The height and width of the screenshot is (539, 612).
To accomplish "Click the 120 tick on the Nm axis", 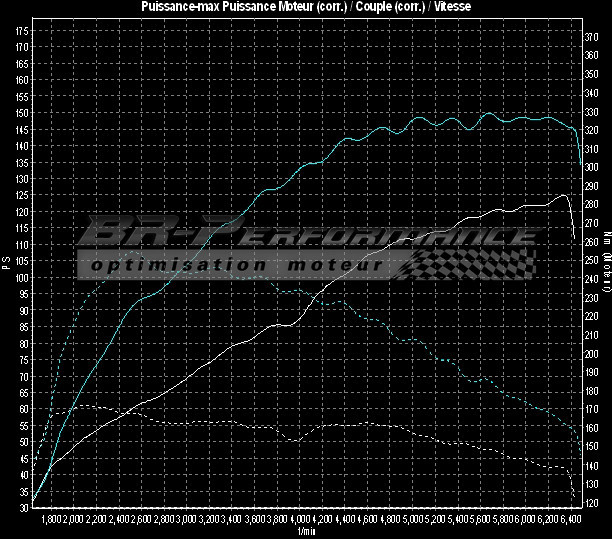I will [x=592, y=503].
